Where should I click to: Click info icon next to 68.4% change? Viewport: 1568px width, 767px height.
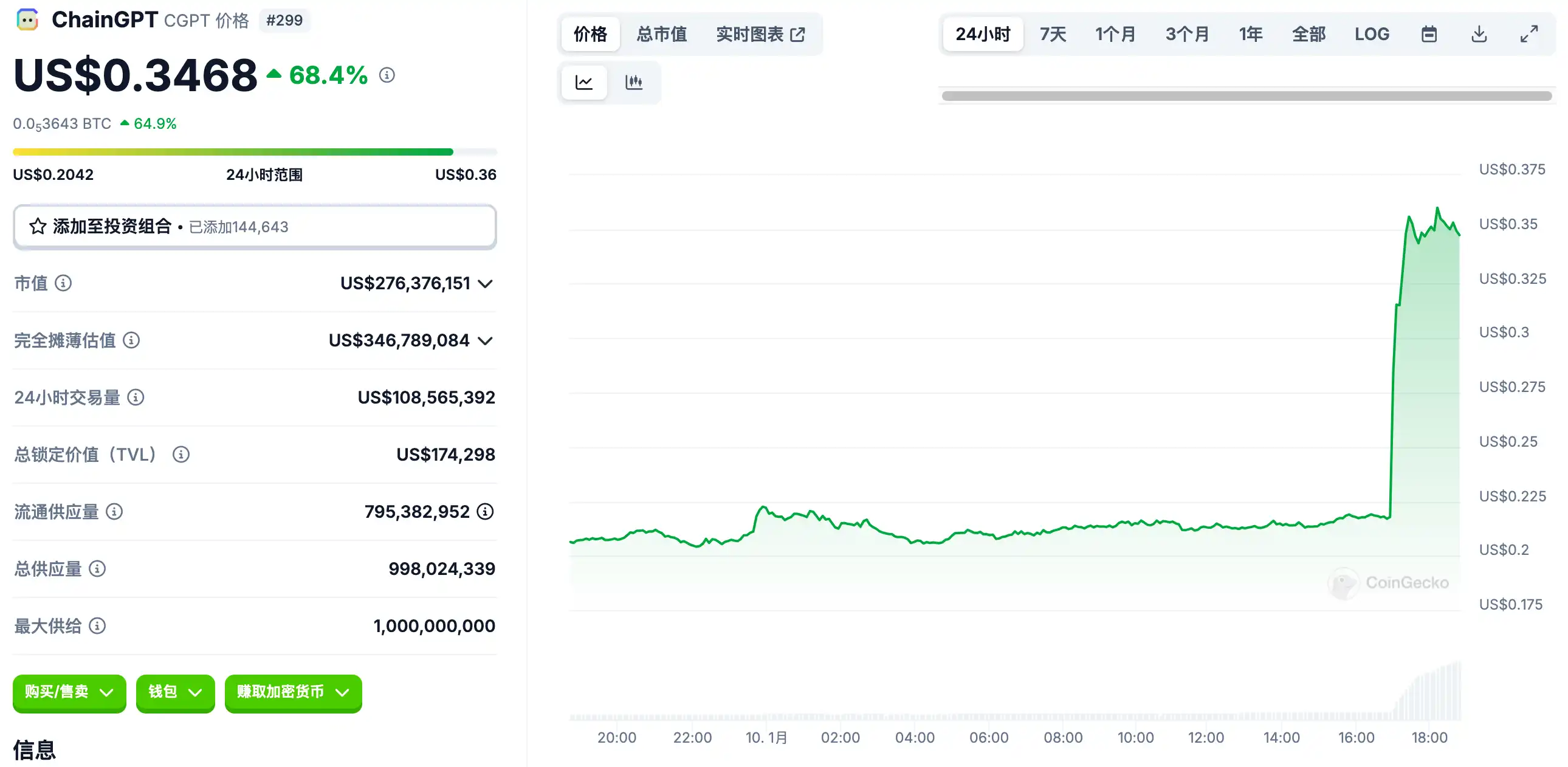click(387, 75)
